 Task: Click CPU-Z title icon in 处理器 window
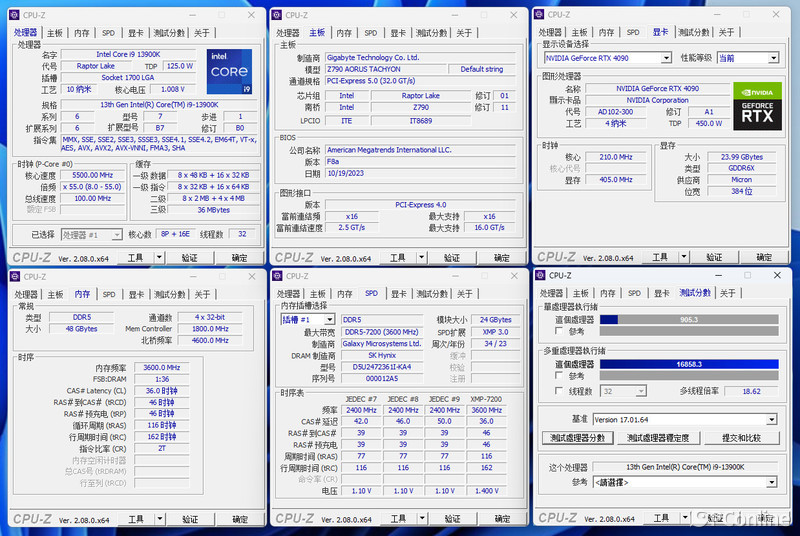pos(14,15)
